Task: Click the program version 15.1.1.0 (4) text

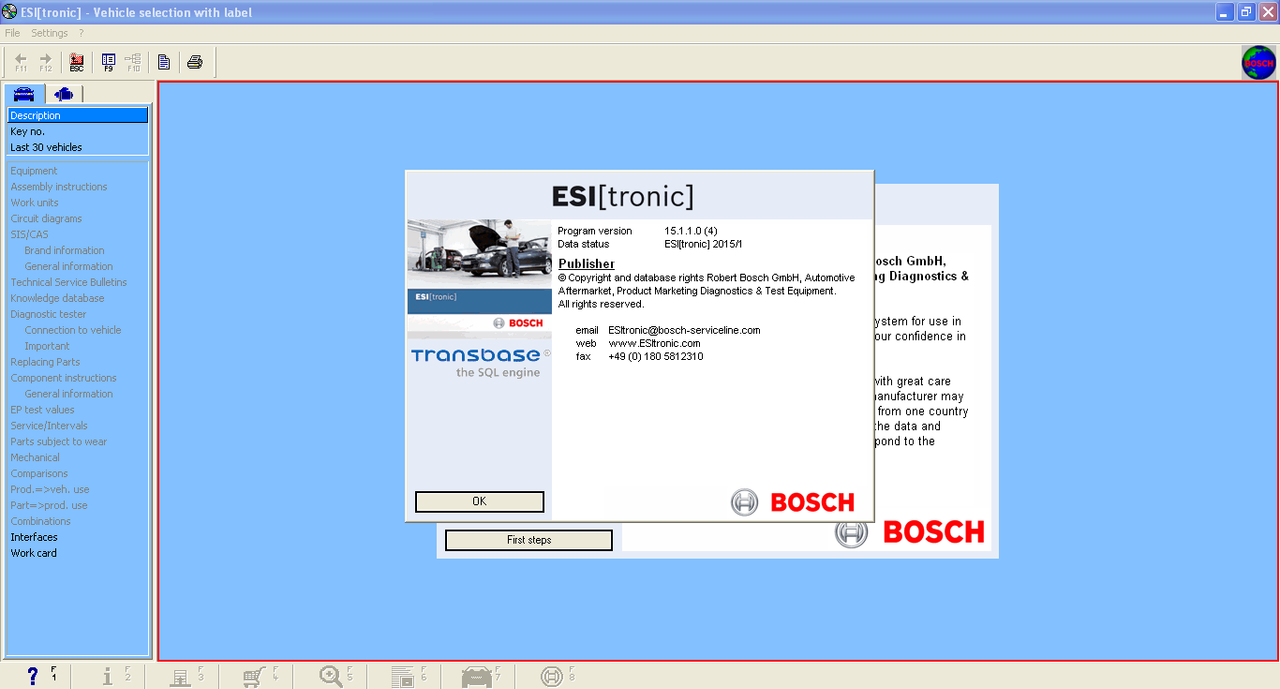Action: (691, 231)
